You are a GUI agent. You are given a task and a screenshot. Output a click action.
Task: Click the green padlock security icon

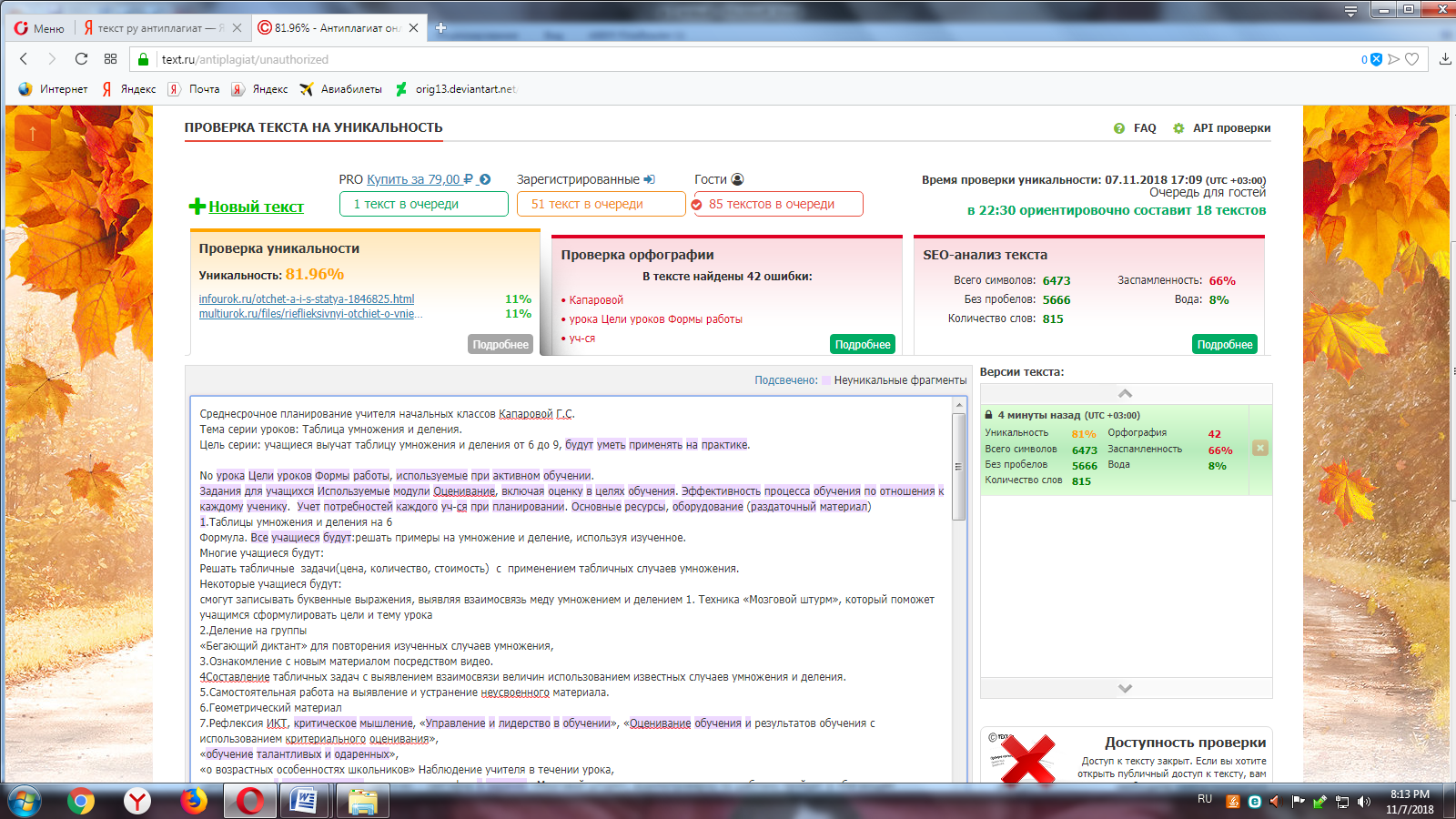(143, 59)
